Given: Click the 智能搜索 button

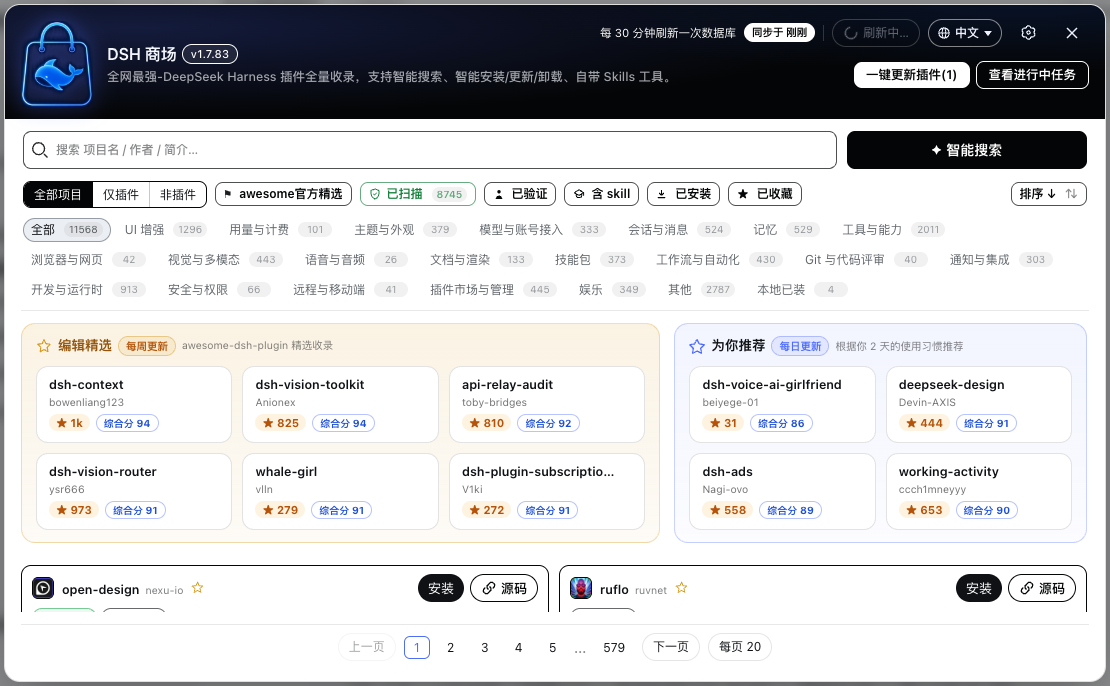Looking at the screenshot, I should (966, 150).
